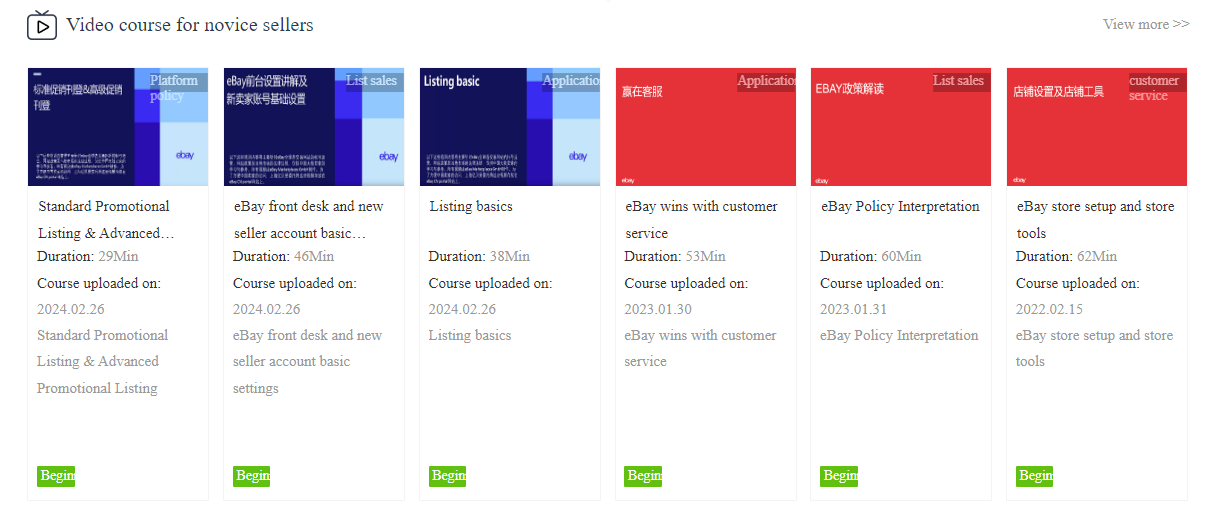Begin the Listing basics course
1206x515 pixels.
click(448, 476)
